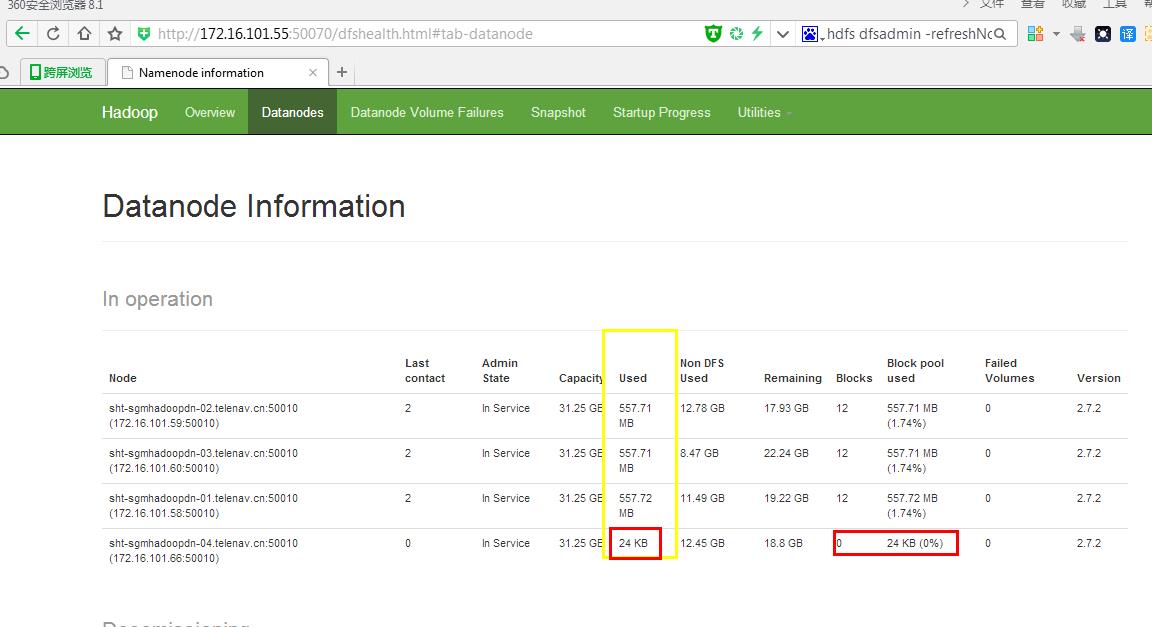Open the cross-screen browsing green tab
This screenshot has width=1152, height=627.
61,72
